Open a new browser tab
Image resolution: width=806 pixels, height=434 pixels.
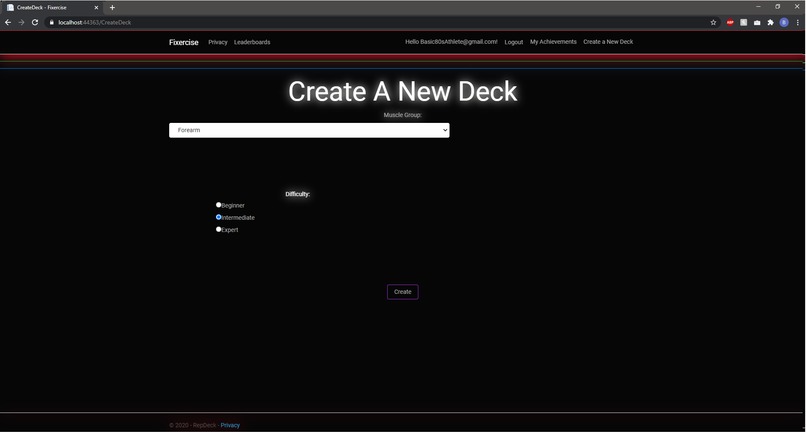112,7
